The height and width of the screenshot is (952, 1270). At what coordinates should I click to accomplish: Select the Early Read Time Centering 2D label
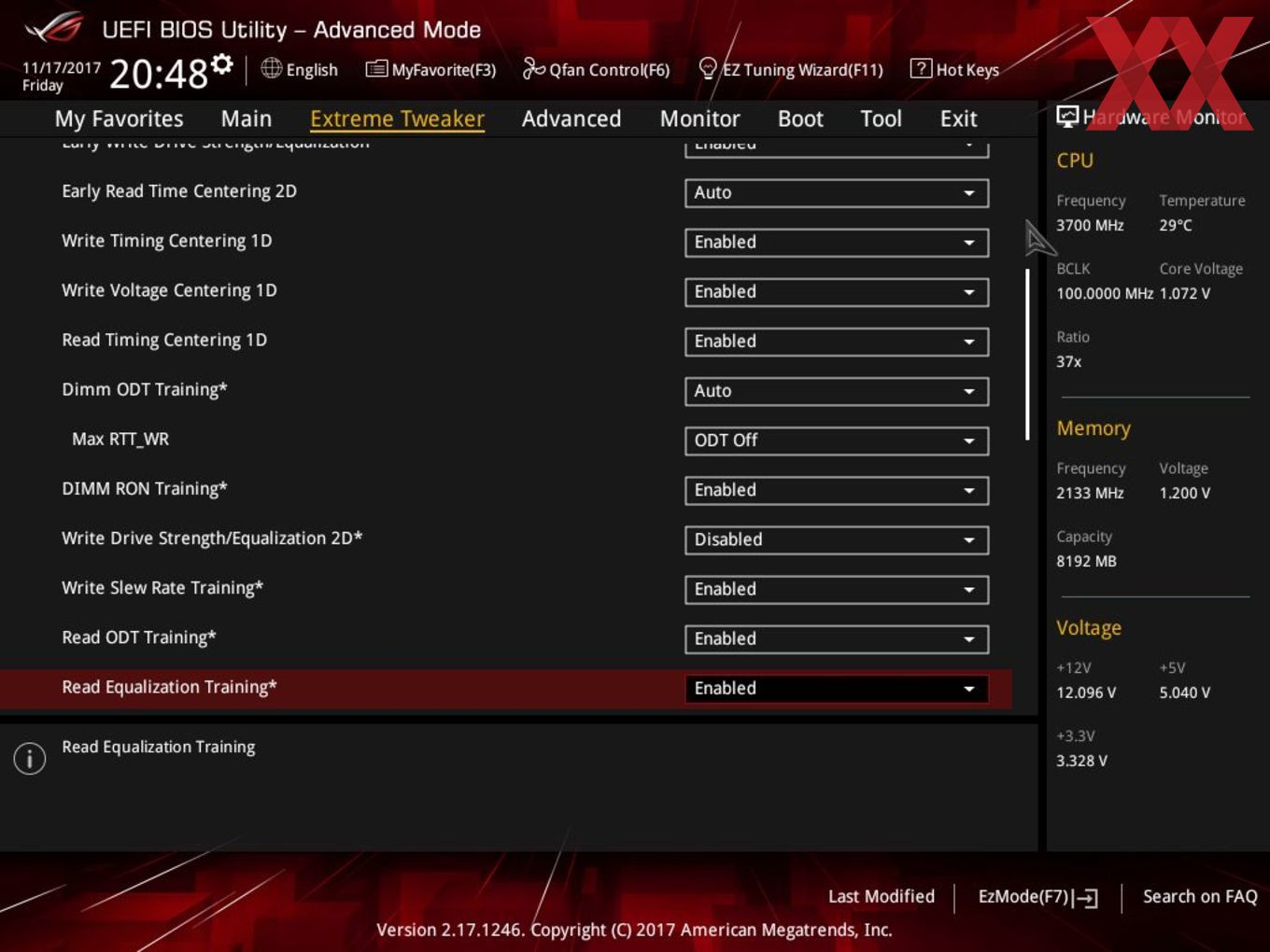point(179,191)
